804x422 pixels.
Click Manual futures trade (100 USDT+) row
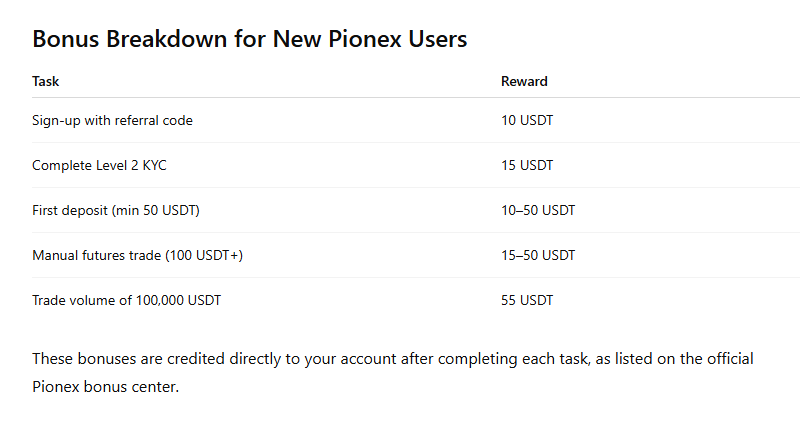click(x=416, y=255)
